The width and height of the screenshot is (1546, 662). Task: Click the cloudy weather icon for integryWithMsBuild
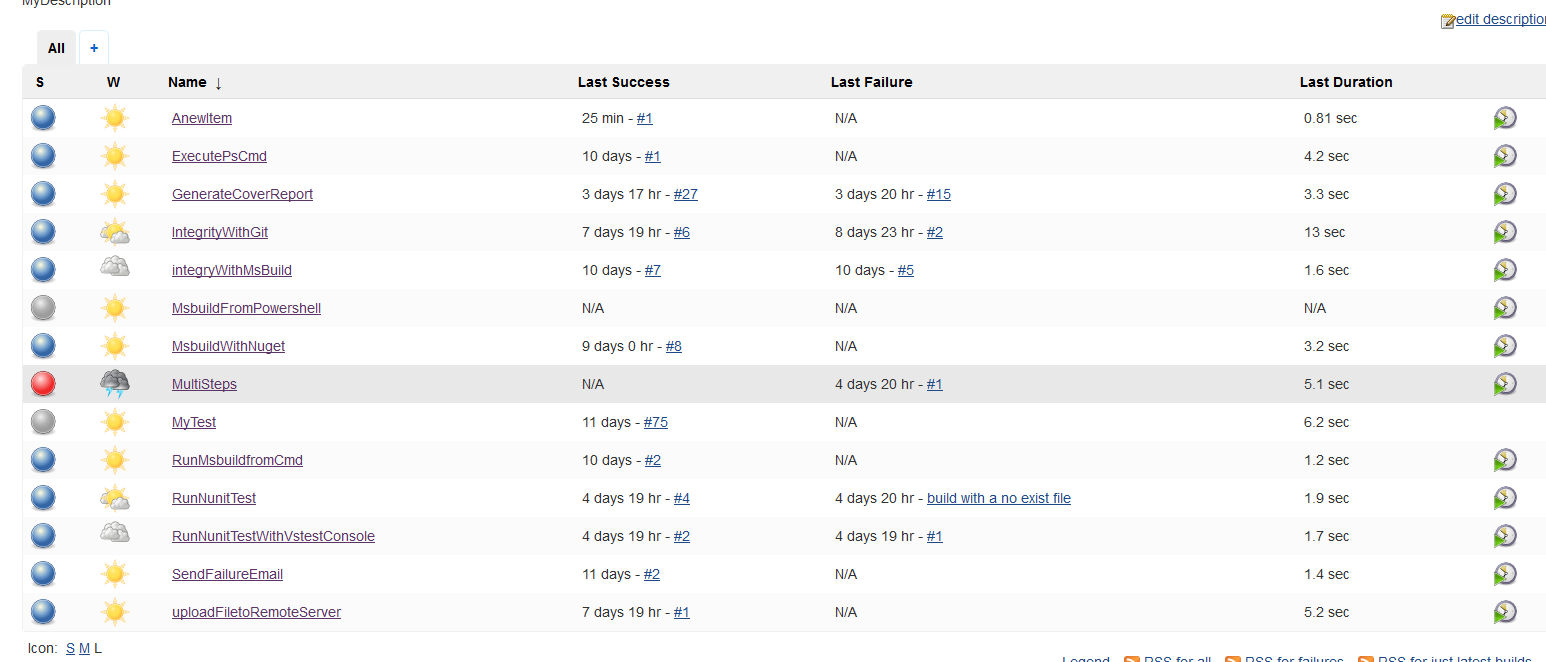click(114, 270)
